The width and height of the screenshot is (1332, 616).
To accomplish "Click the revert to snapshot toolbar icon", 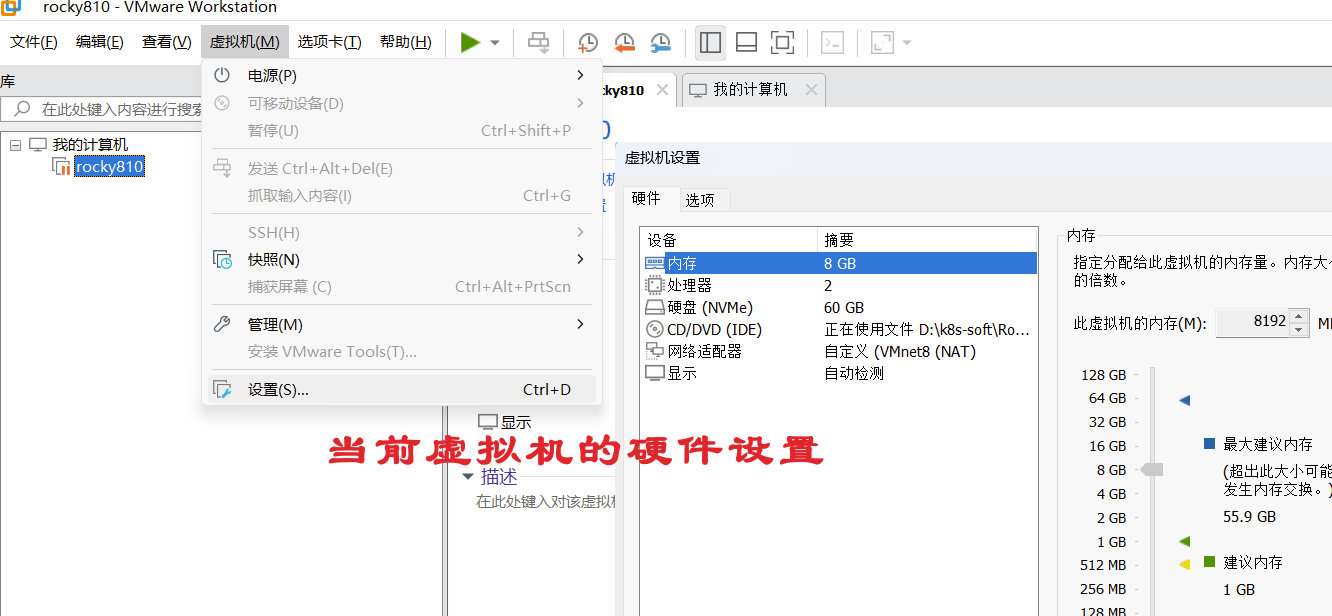I will pyautogui.click(x=624, y=42).
